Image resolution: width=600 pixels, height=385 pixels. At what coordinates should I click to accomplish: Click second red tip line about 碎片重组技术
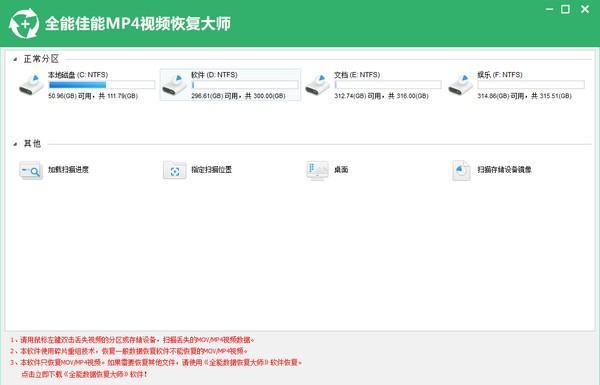(x=129, y=351)
